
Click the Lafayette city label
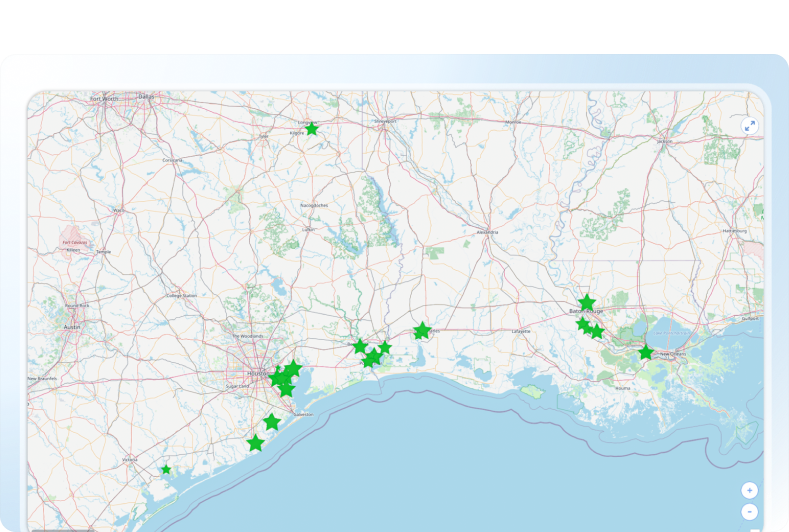point(521,330)
